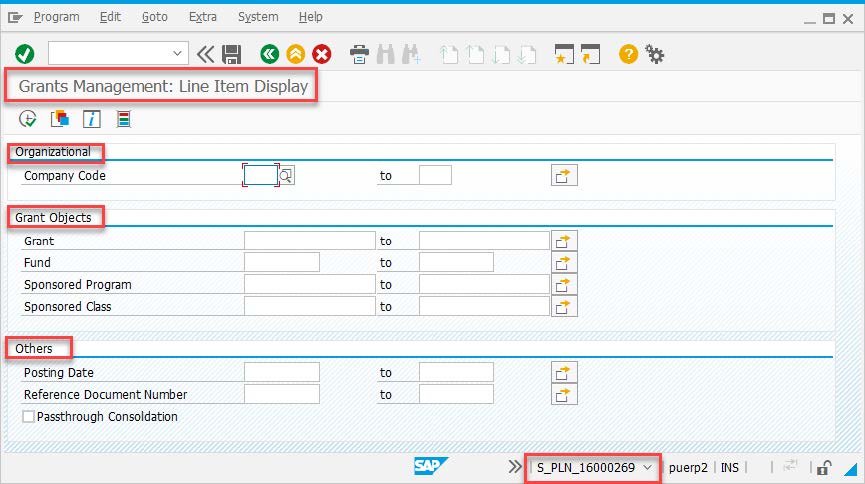The image size is (865, 484).
Task: Click the INS insert mode indicator
Action: [729, 467]
